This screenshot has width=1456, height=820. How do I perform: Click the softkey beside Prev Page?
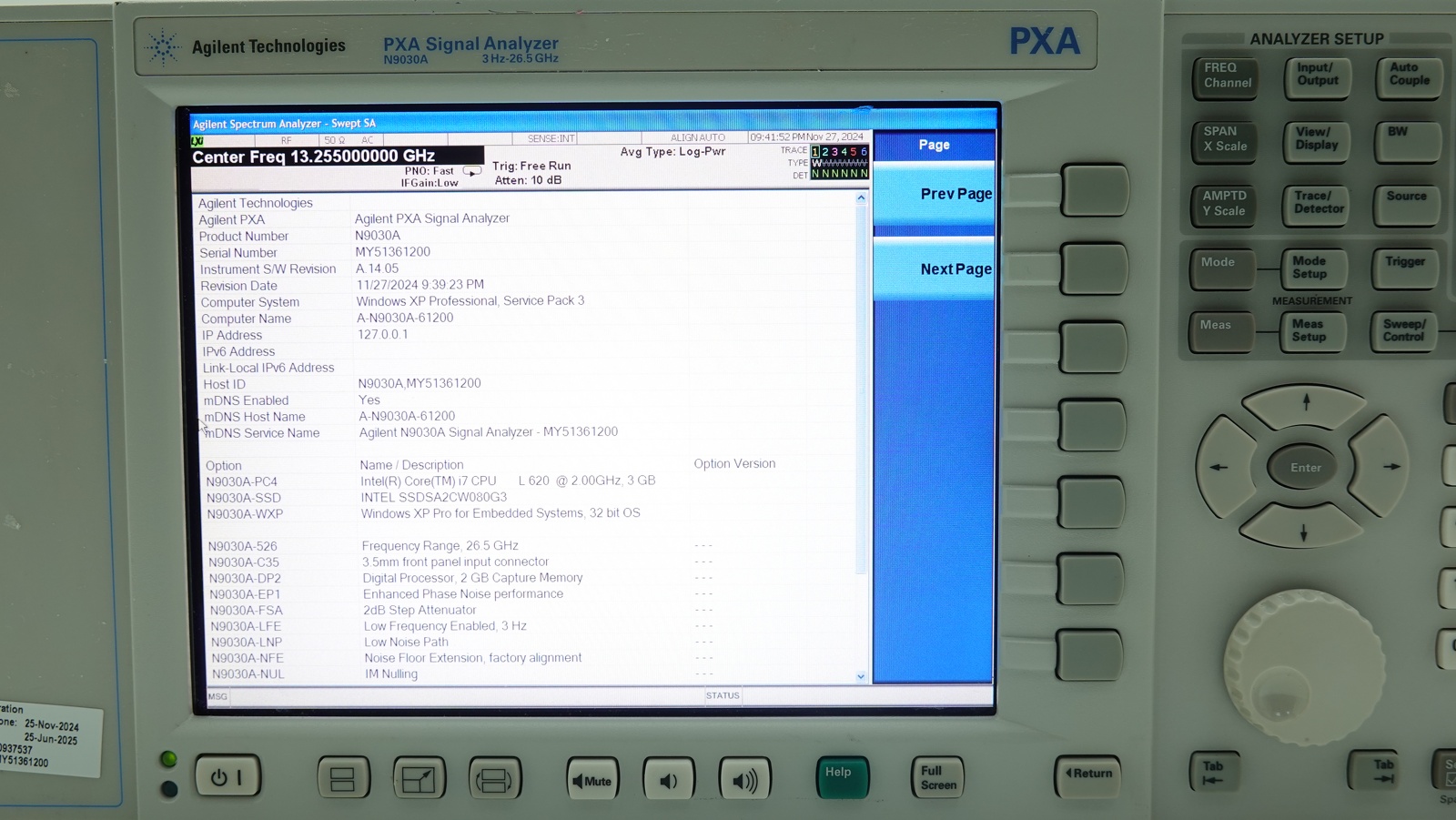coord(1095,191)
